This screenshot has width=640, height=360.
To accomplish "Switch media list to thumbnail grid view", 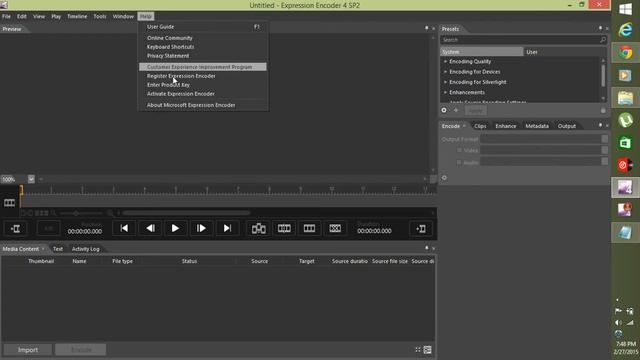I will [418, 349].
